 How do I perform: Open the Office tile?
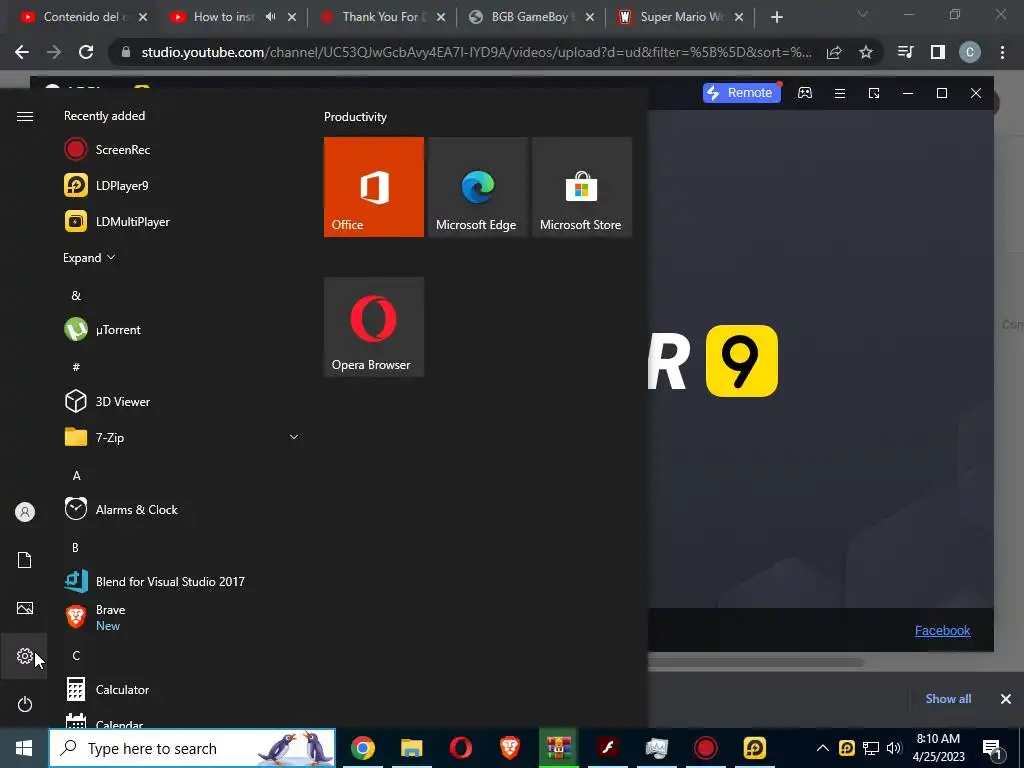click(374, 187)
